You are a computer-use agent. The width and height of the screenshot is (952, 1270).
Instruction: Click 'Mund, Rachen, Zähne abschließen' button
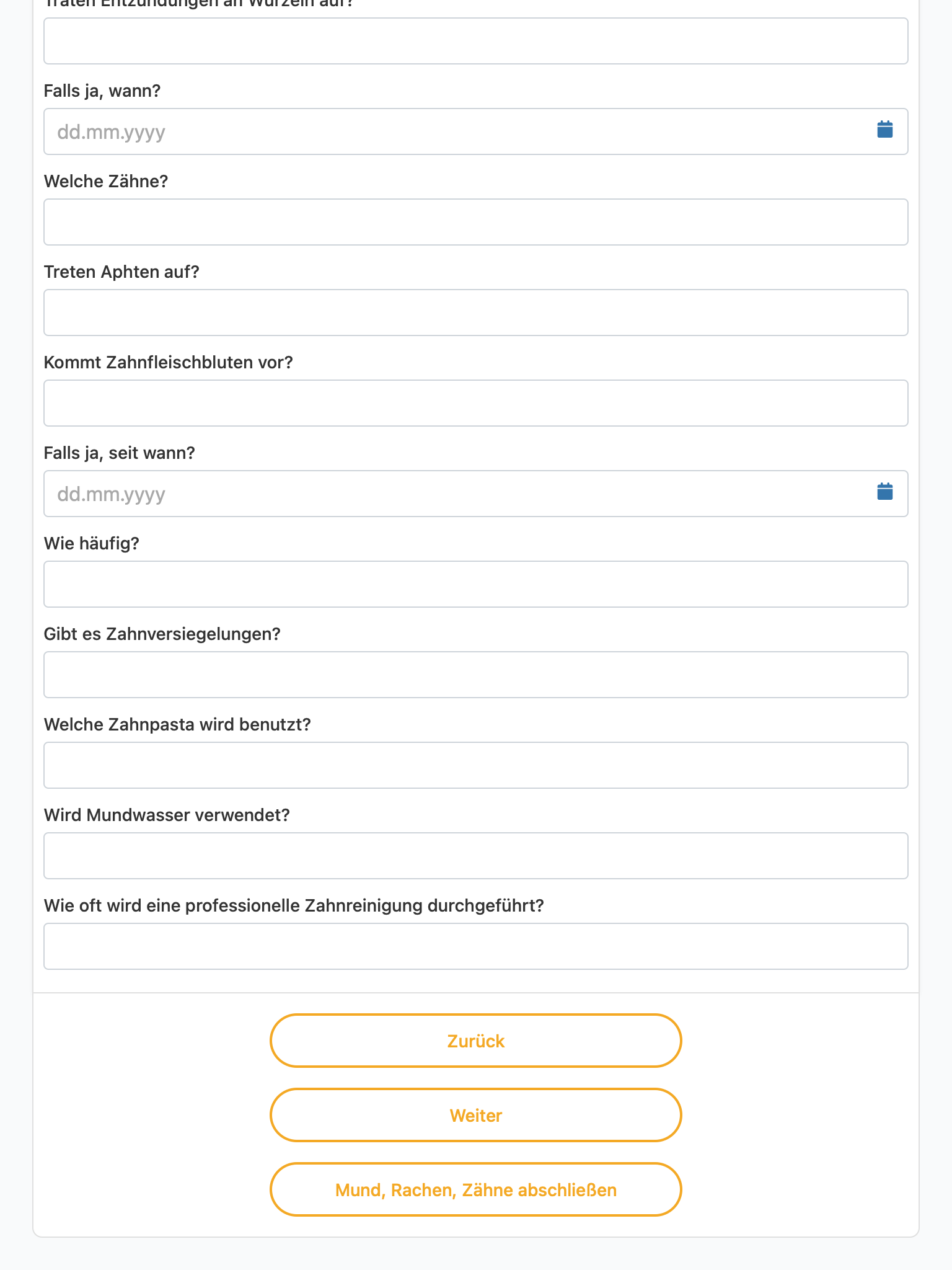pos(476,1189)
